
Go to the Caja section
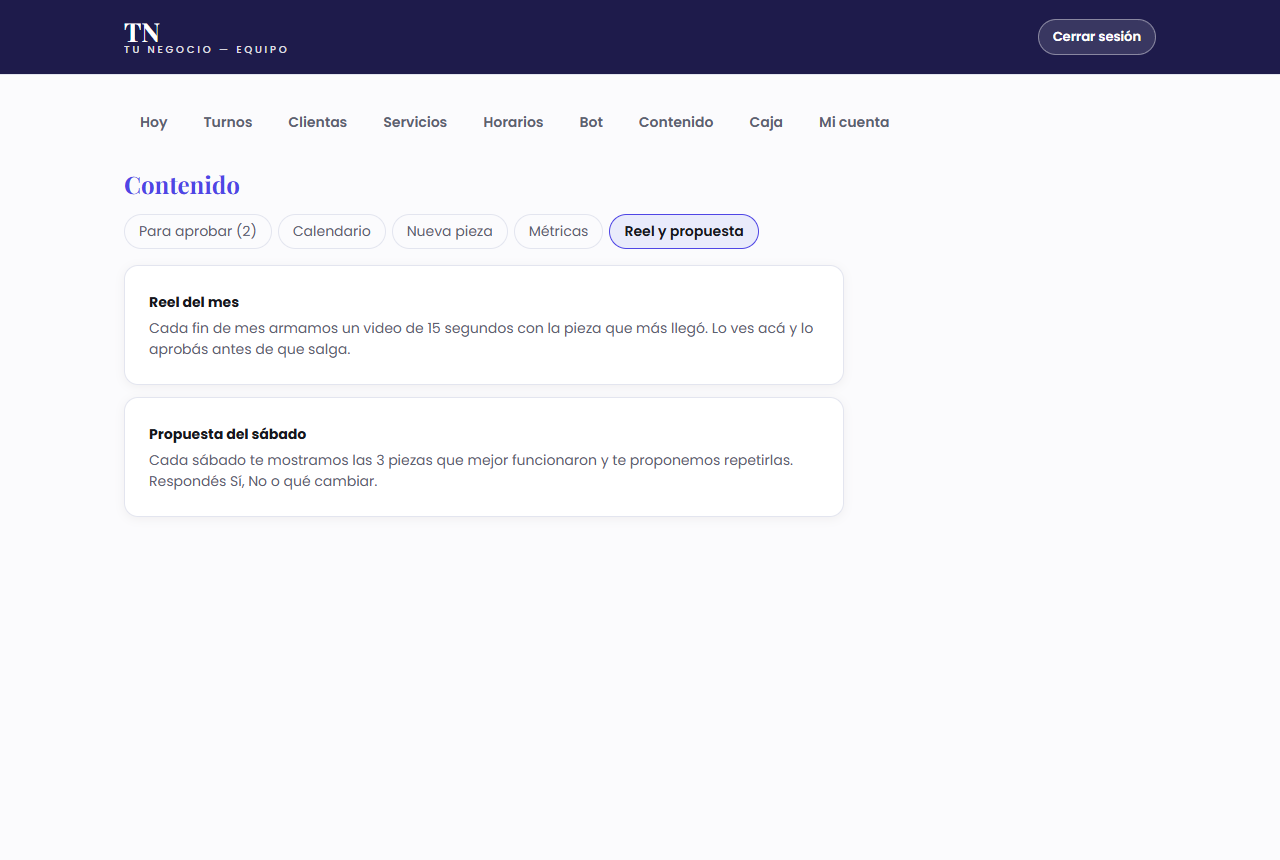point(766,122)
